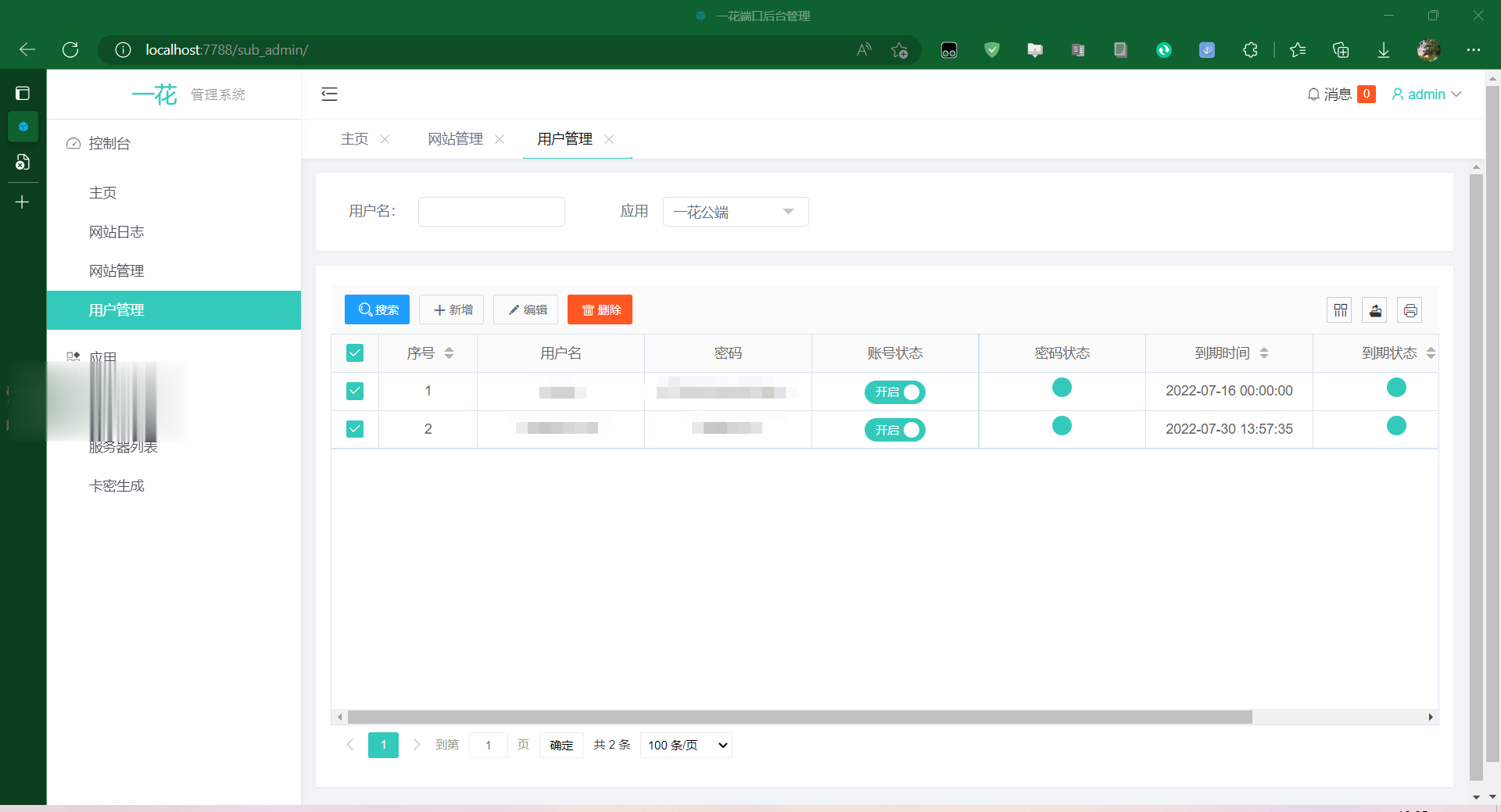Click the print table icon
Screen dimensions: 1501x812
1410,310
